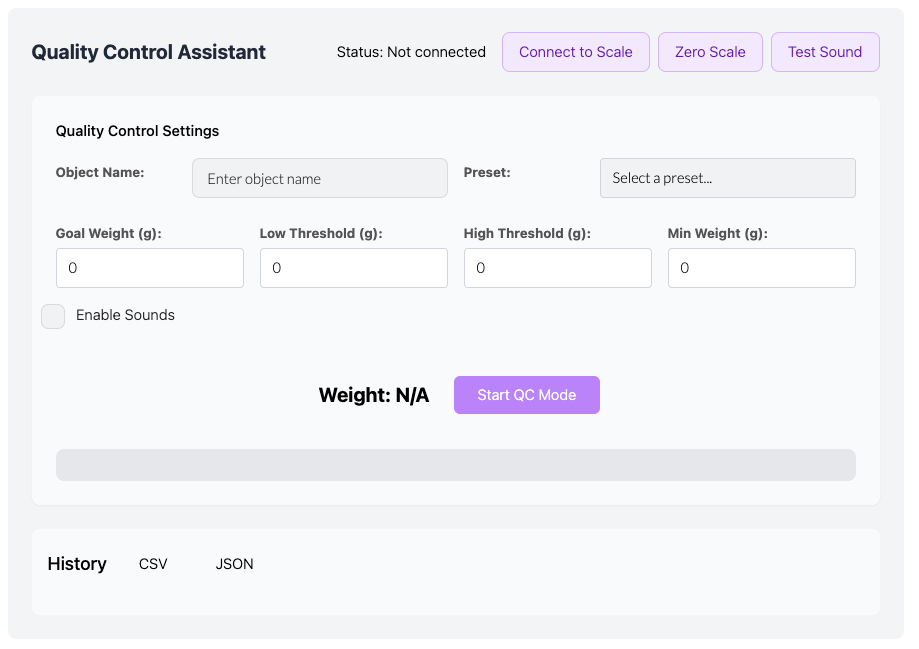
Task: Select the Goal Weight input box
Action: (150, 268)
